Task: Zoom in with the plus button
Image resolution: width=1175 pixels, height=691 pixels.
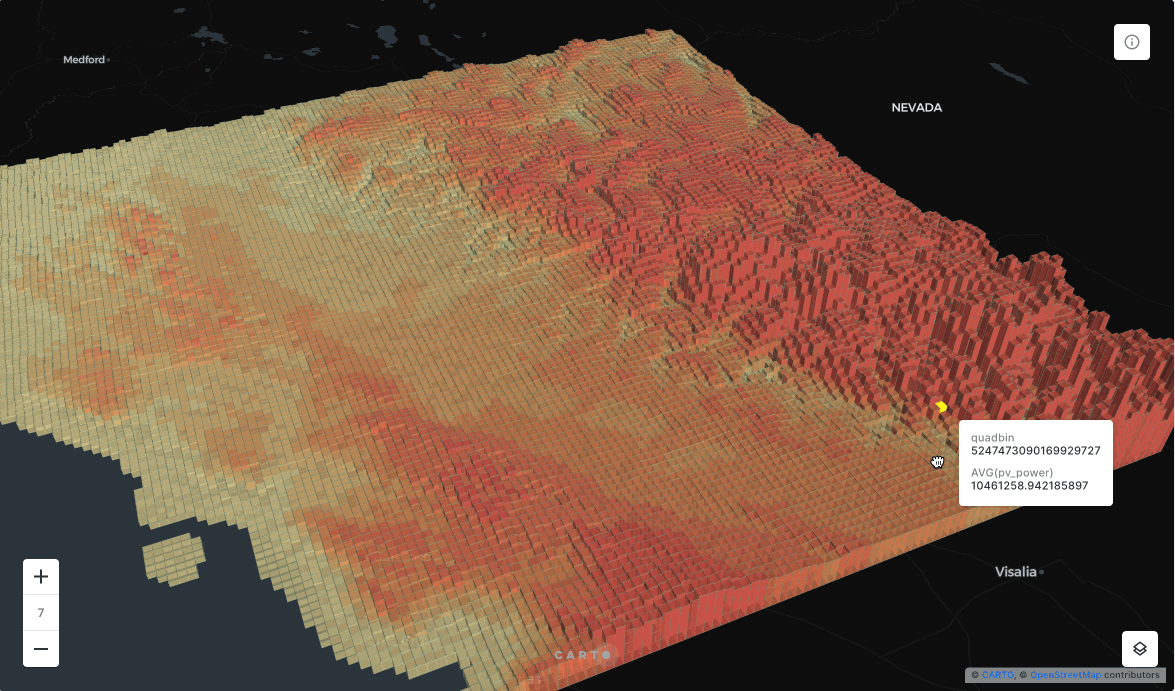Action: [x=41, y=577]
